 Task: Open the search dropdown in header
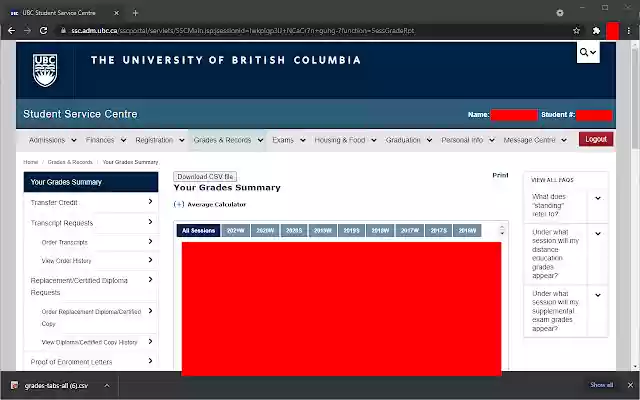(x=588, y=52)
